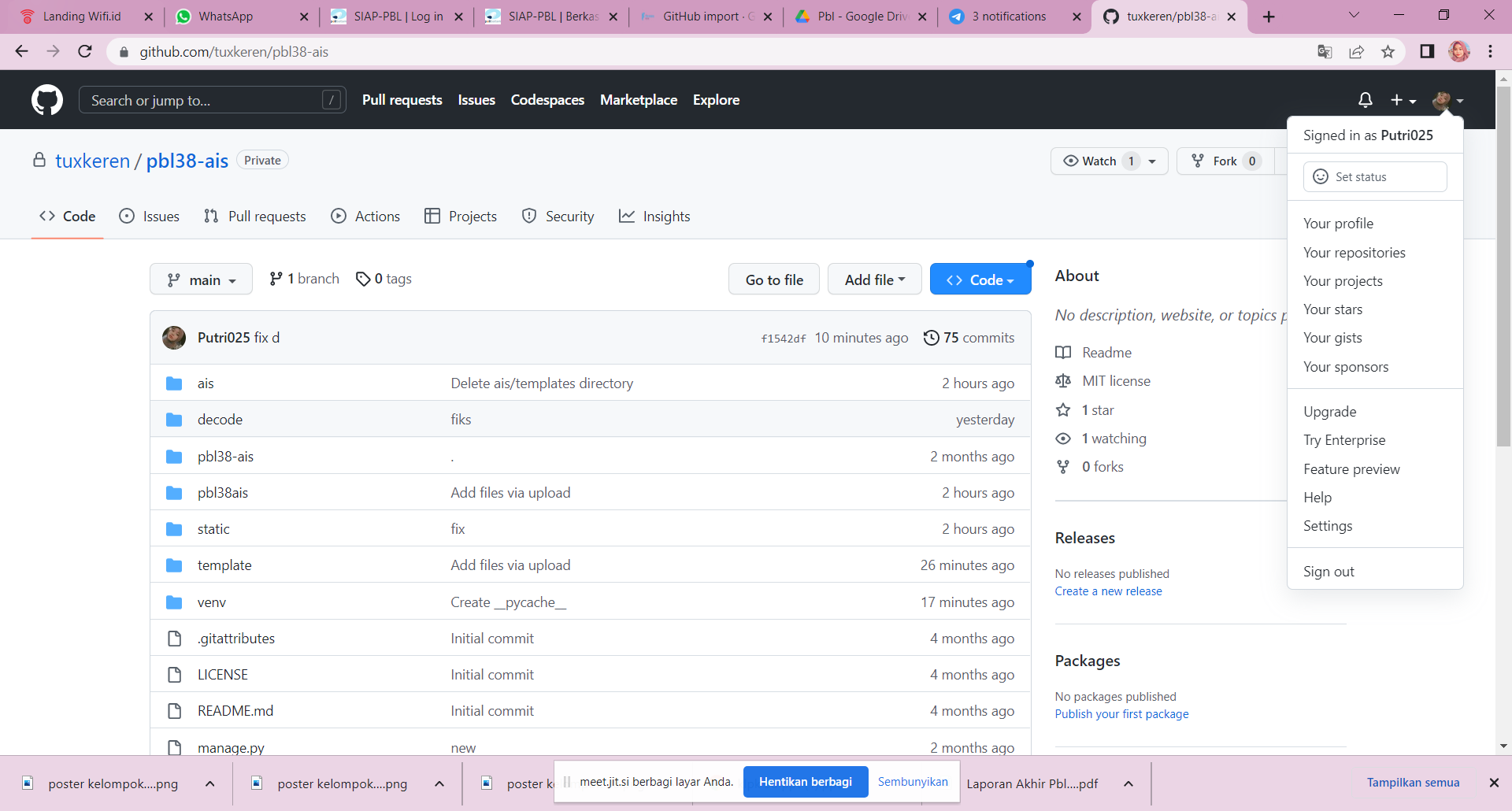Click Chrome profile avatar
The width and height of the screenshot is (1512, 811).
click(1459, 52)
